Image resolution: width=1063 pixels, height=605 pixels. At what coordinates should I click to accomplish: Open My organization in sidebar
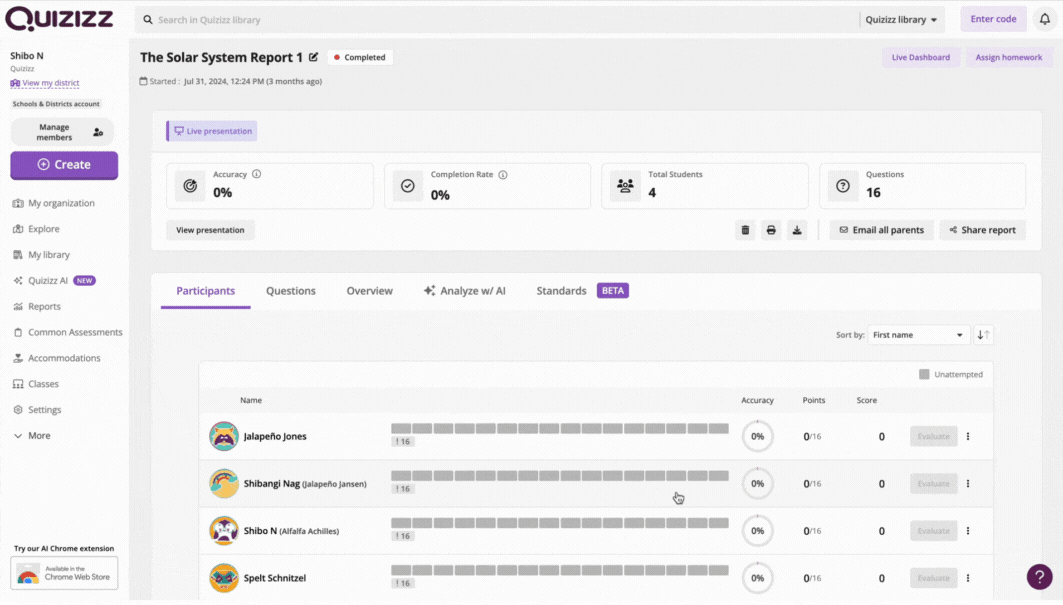(x=54, y=203)
